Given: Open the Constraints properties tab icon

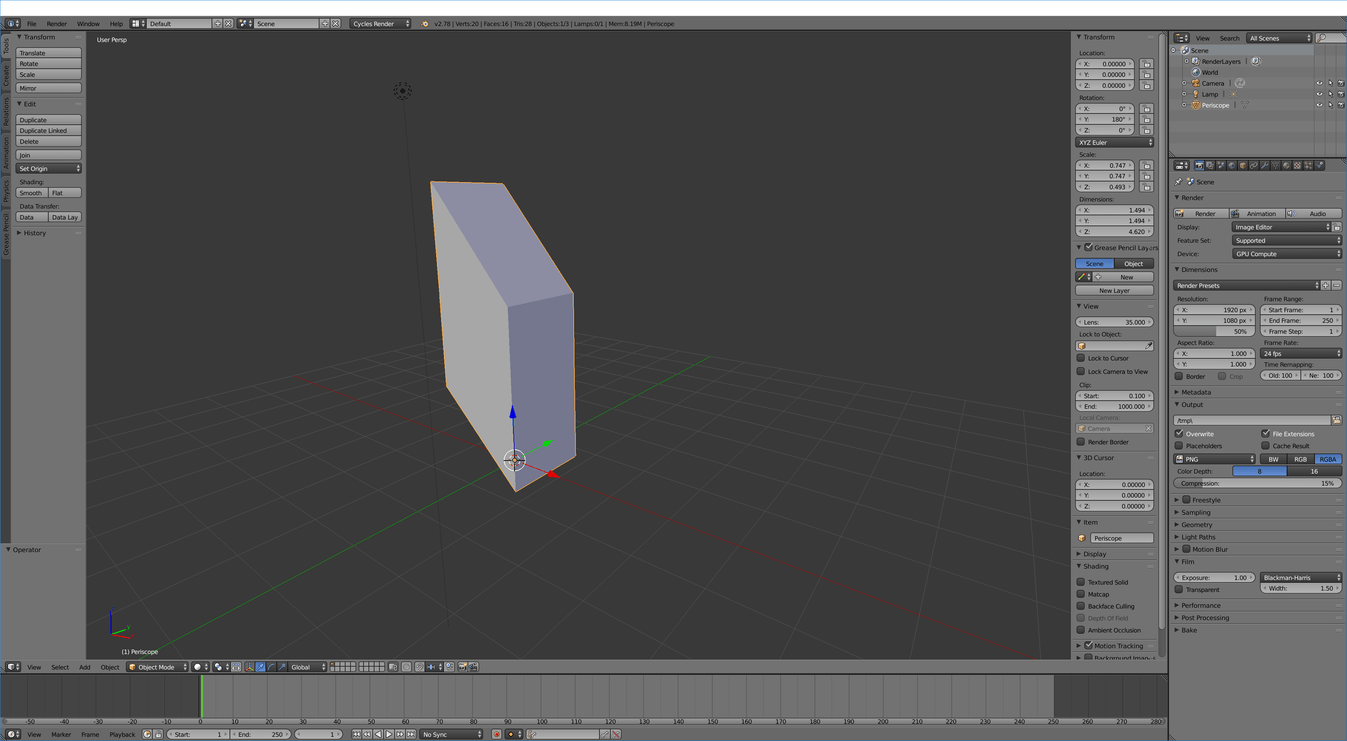Looking at the screenshot, I should 1254,166.
